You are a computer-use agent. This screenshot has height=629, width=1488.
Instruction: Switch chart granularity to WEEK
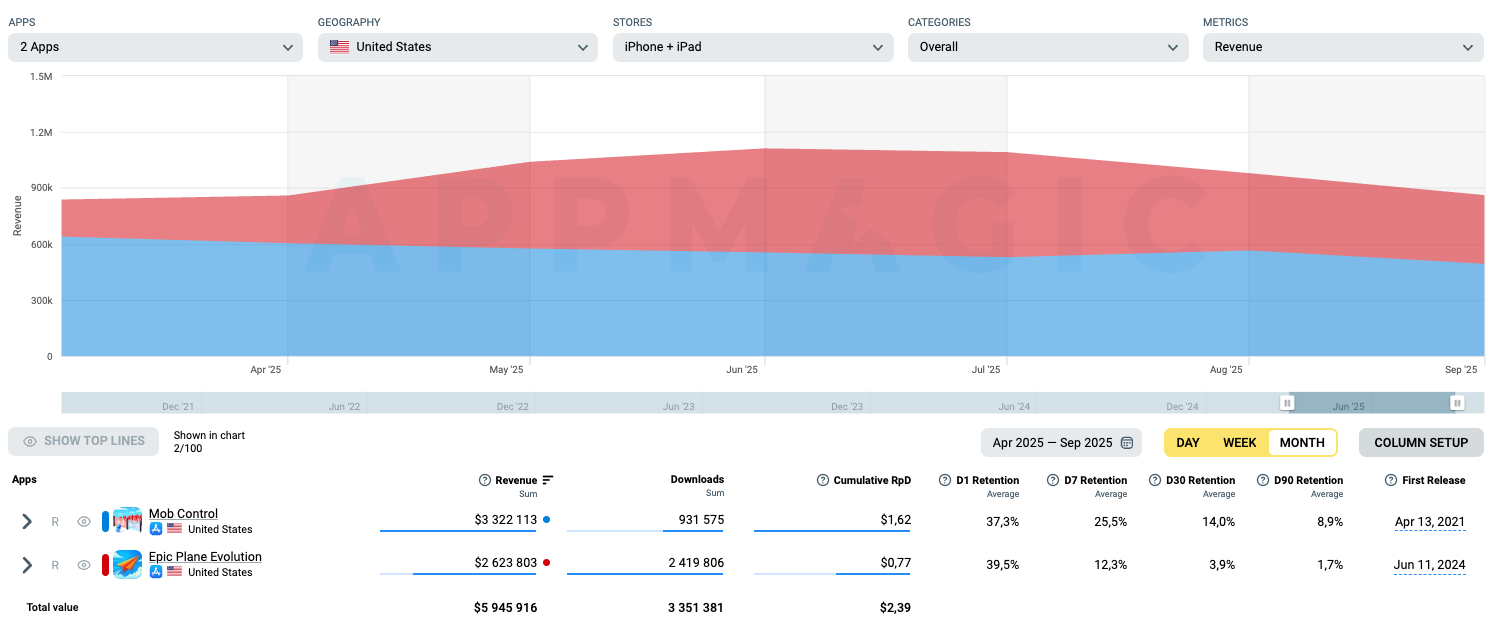1240,443
